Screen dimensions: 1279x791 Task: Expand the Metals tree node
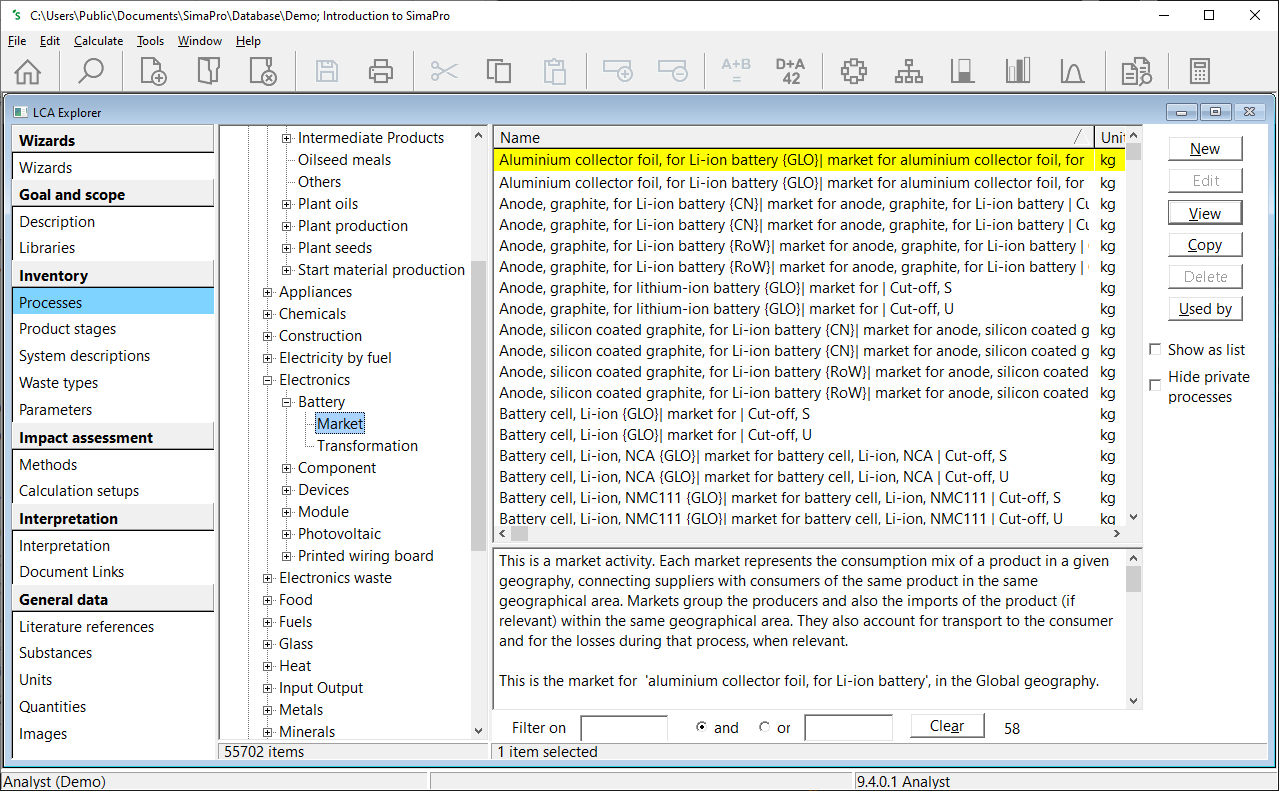268,710
